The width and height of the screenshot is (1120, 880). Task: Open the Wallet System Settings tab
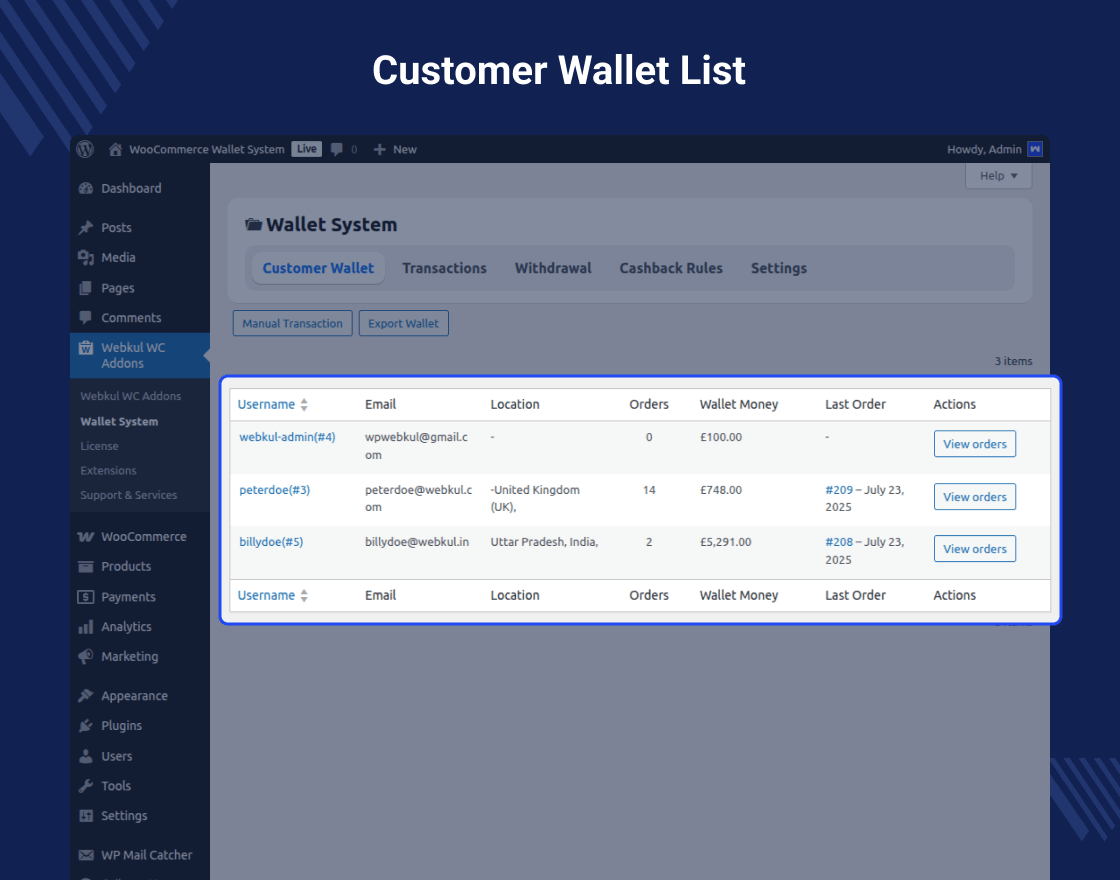779,269
